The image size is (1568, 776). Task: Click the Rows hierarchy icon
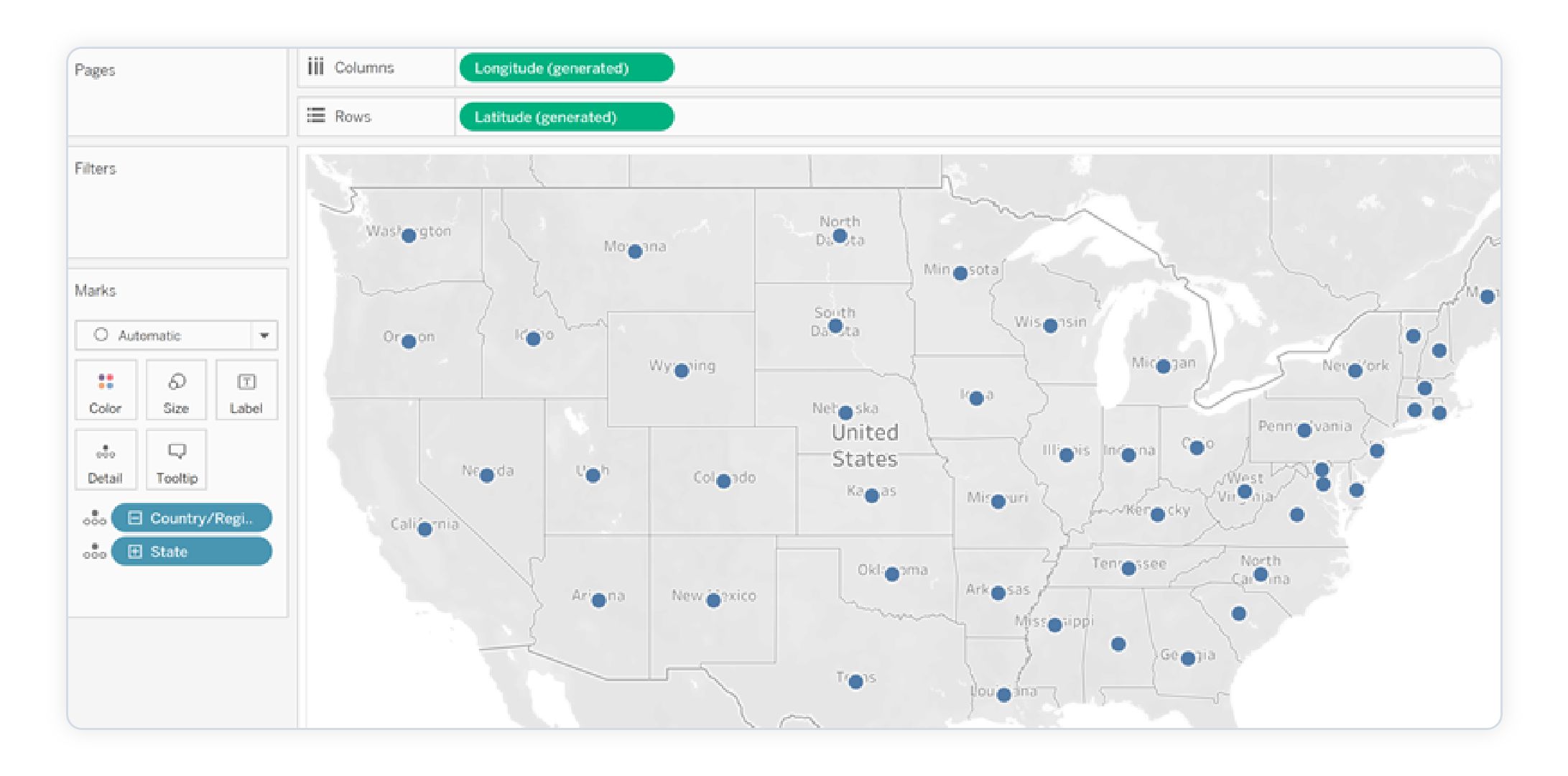322,117
